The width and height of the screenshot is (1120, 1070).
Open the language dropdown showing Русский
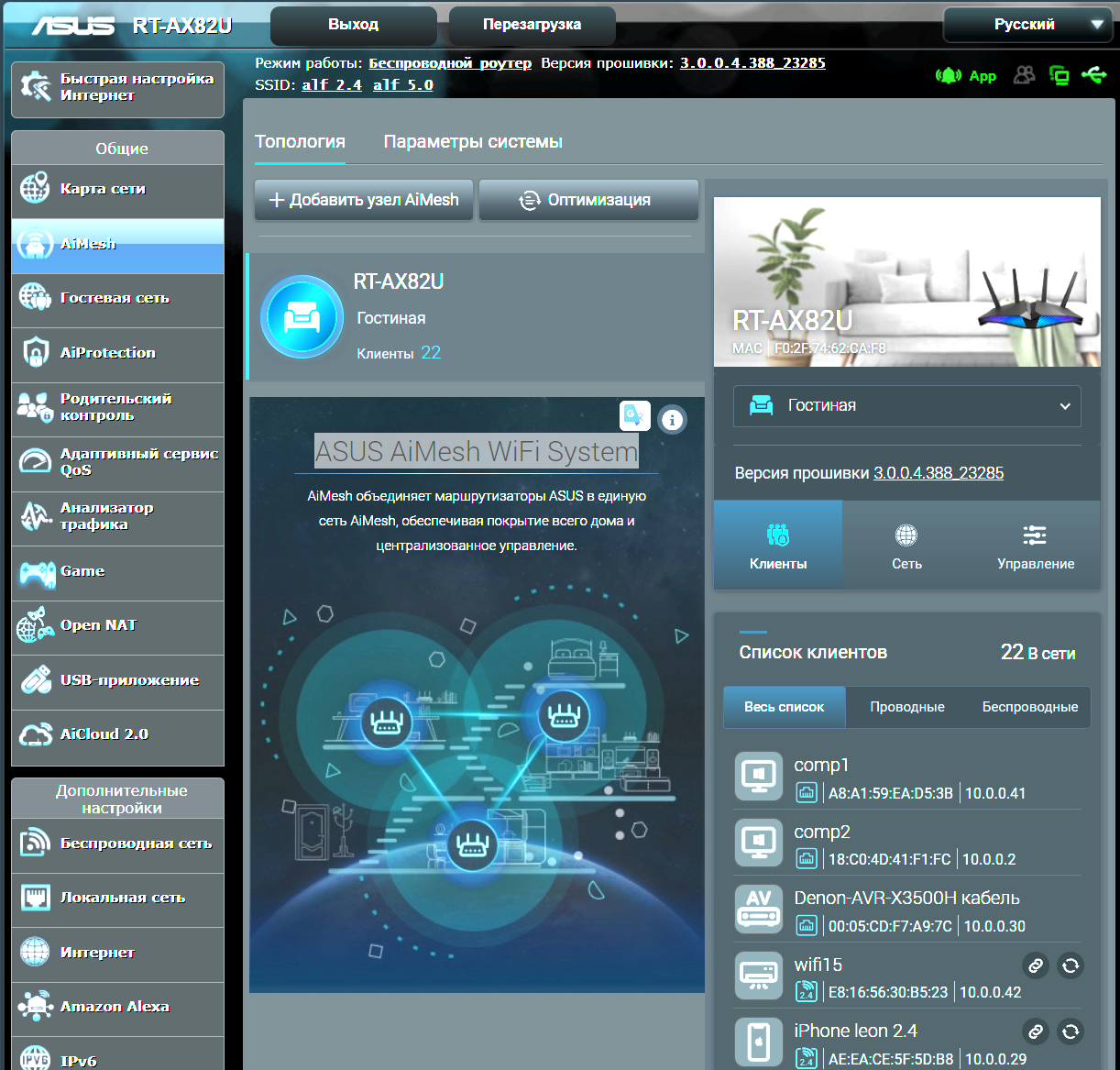tap(1028, 25)
